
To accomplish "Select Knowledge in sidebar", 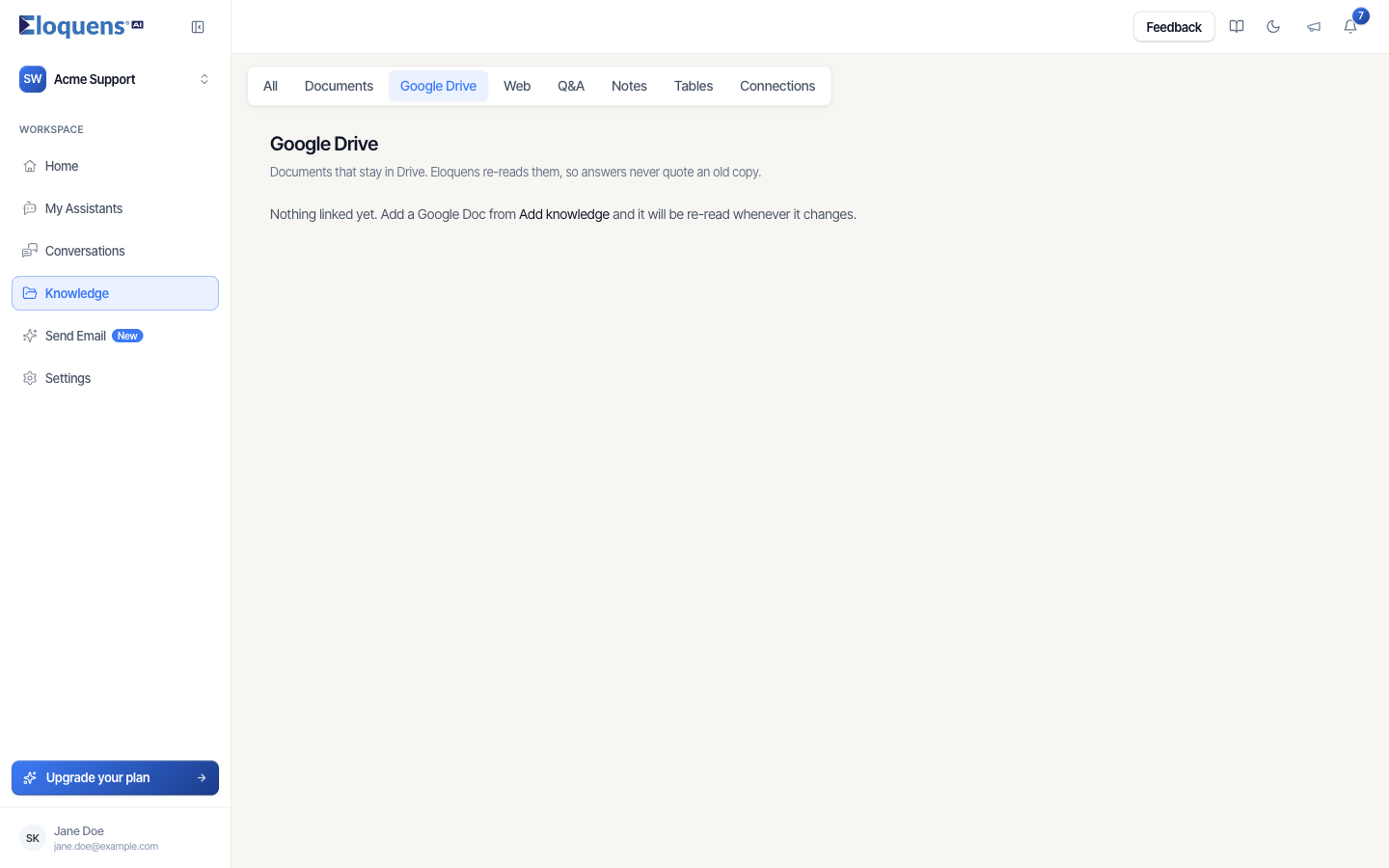I will tap(115, 293).
